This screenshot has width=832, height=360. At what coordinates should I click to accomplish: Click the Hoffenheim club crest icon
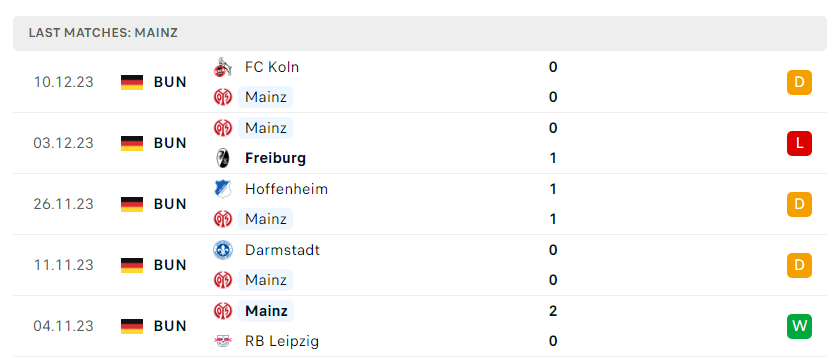point(222,189)
